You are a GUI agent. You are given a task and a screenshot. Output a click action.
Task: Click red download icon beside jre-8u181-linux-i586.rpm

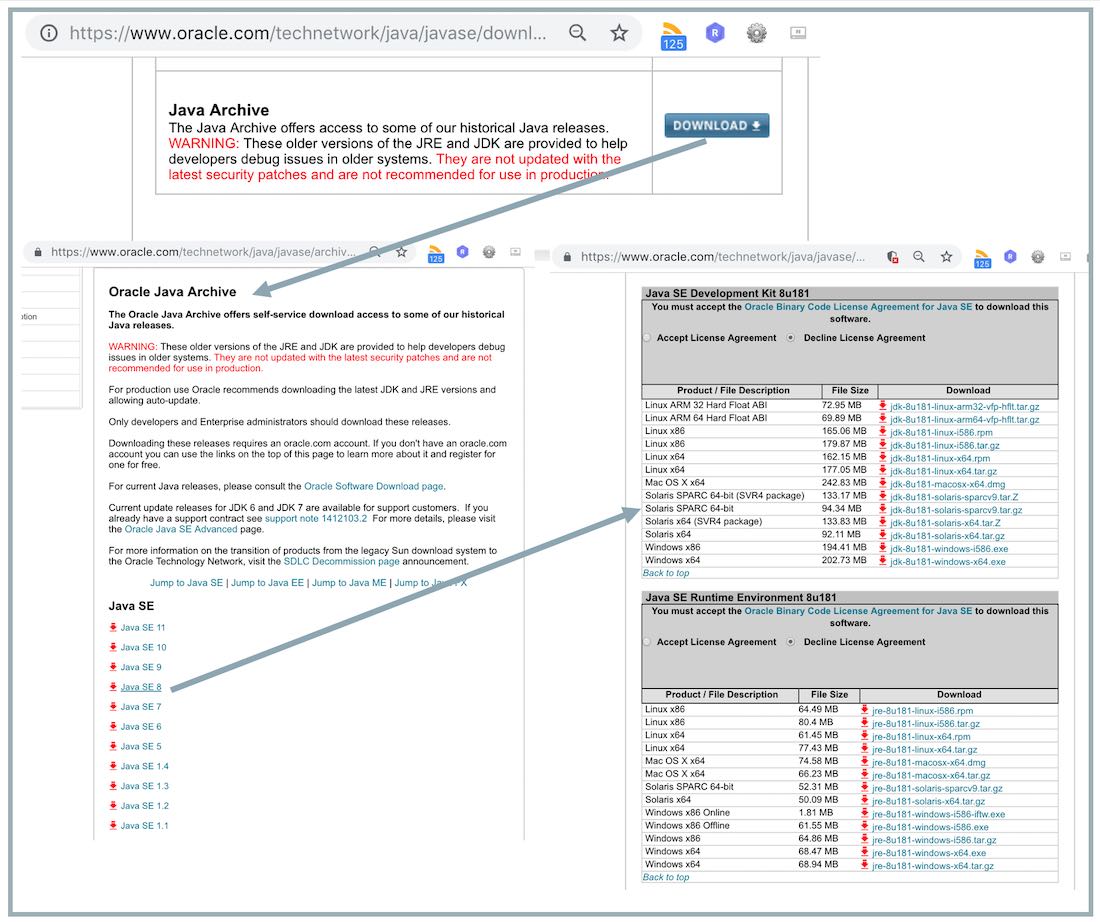pyautogui.click(x=864, y=710)
